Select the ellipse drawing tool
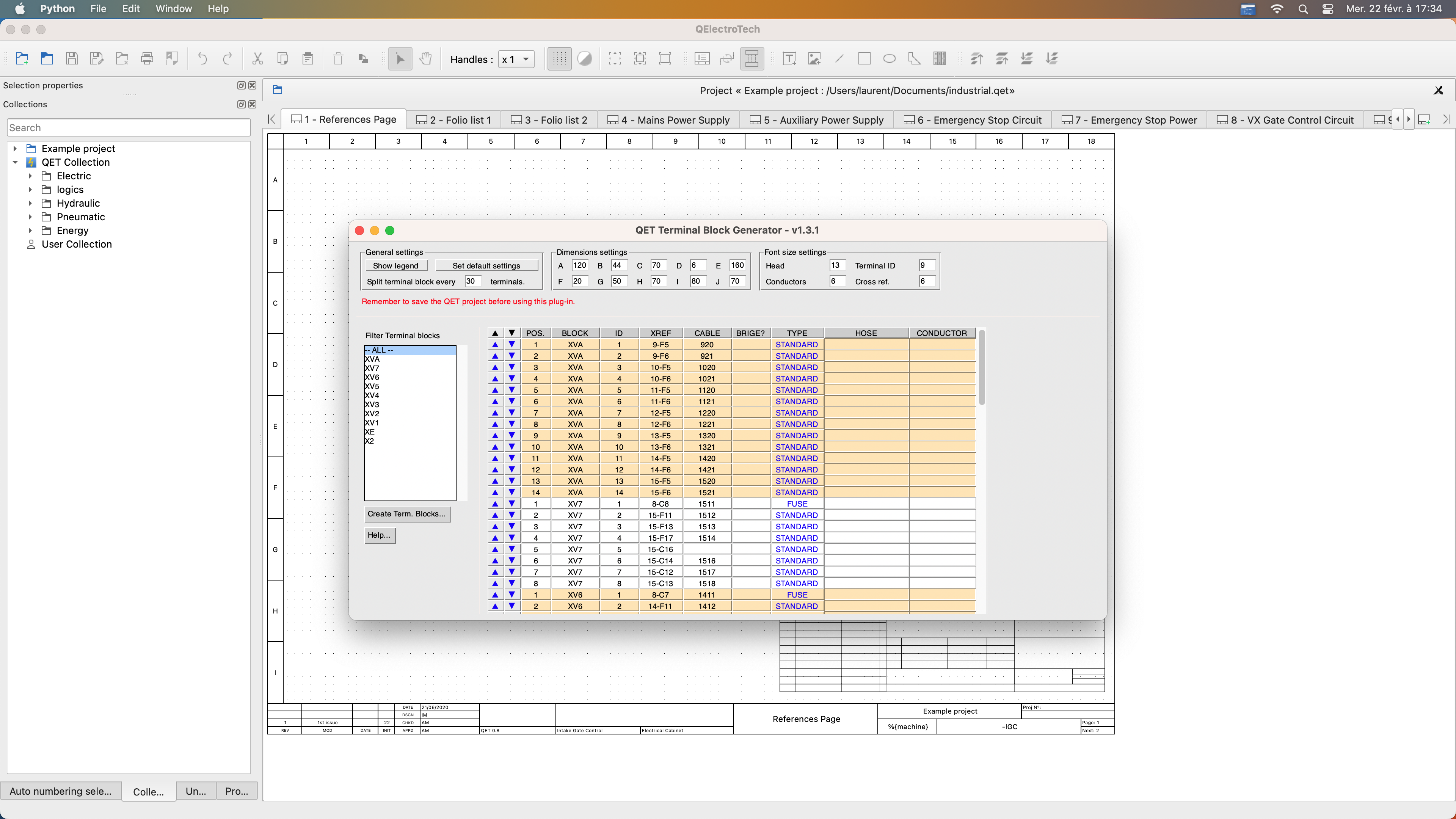The height and width of the screenshot is (819, 1456). coord(889,59)
